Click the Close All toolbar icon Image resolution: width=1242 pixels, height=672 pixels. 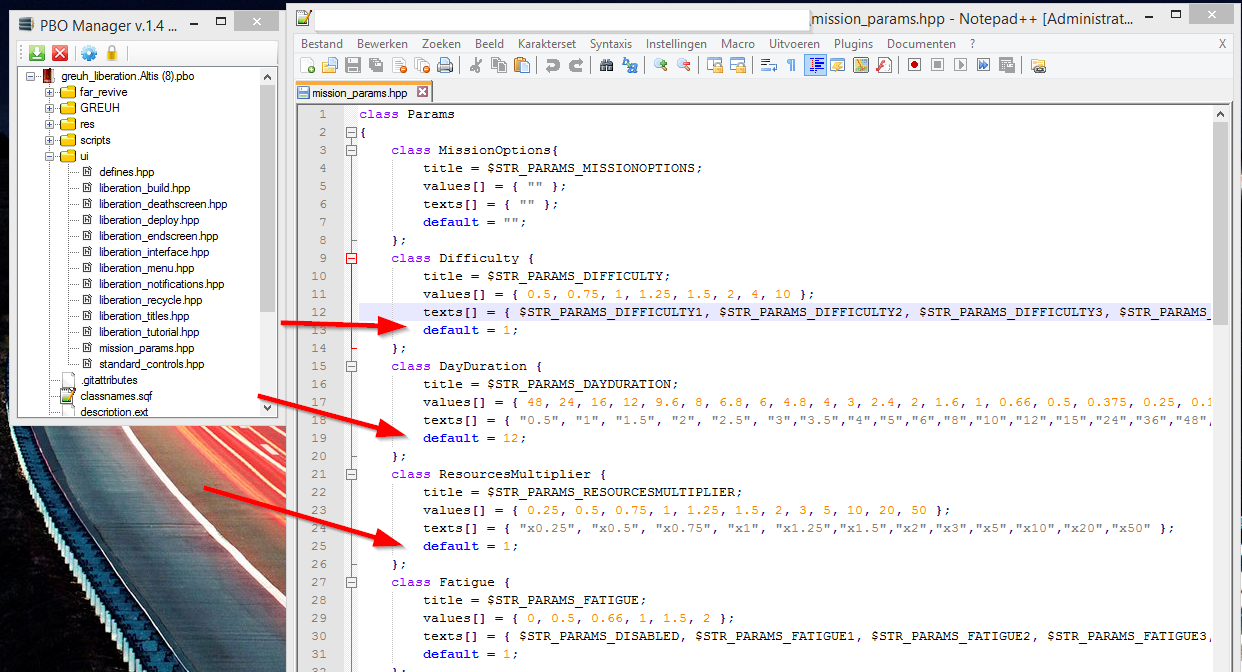point(422,65)
